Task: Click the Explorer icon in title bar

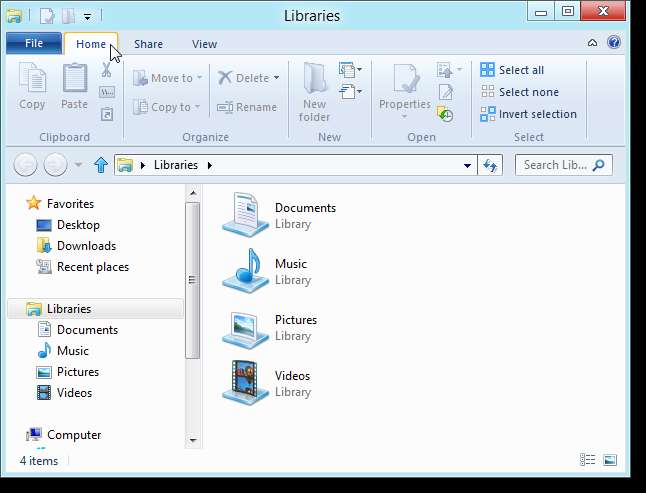Action: 14,16
